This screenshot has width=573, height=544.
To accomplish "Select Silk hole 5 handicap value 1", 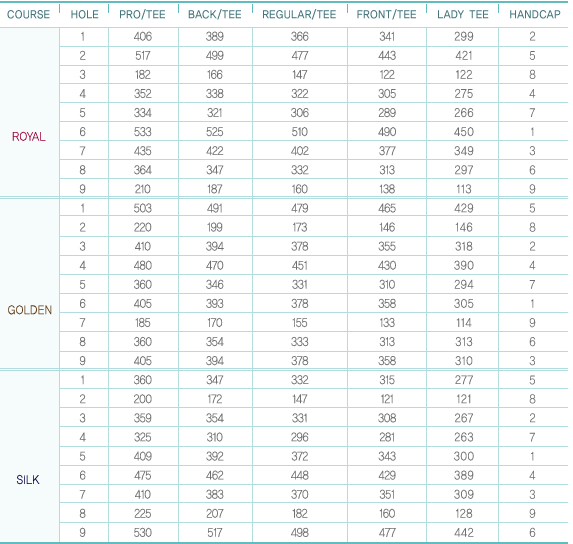I will [x=532, y=456].
